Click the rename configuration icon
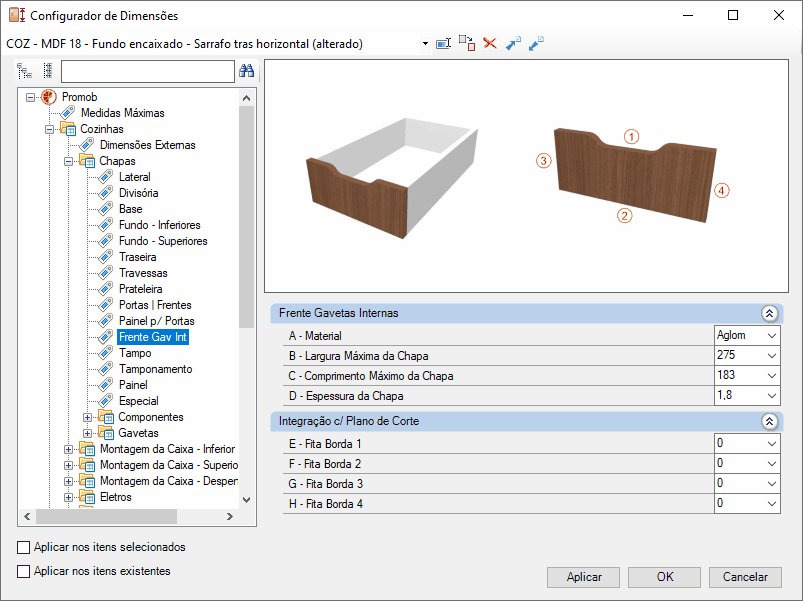Screen dimensions: 803x601 coord(443,44)
